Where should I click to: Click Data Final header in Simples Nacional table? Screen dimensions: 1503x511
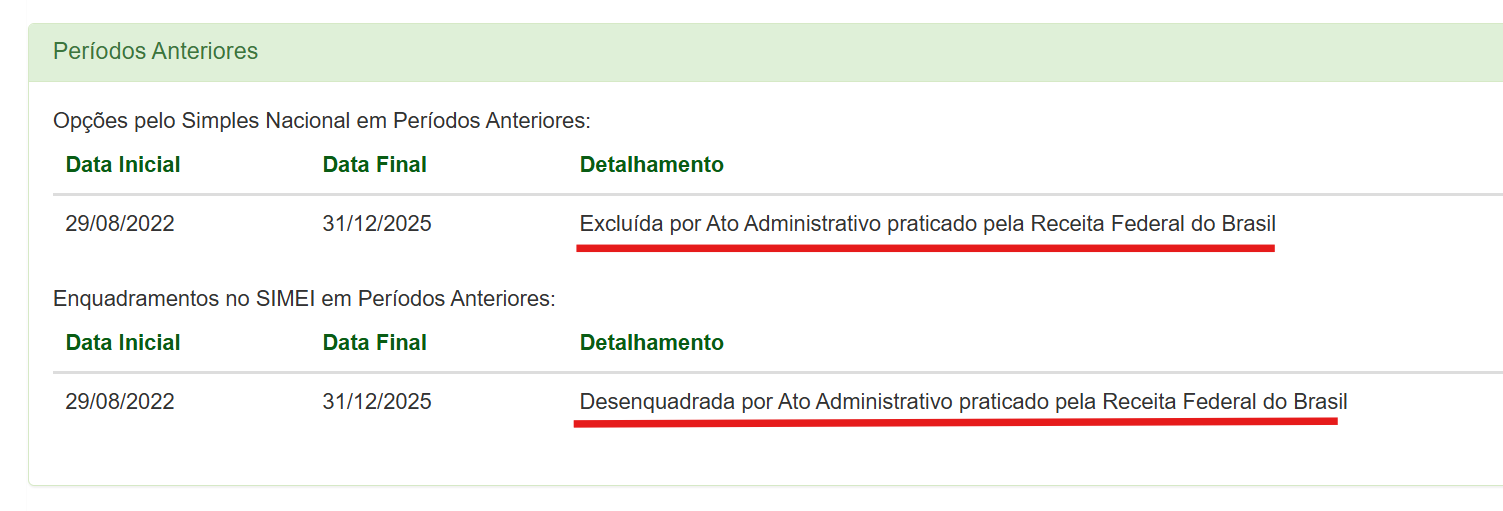click(x=375, y=165)
